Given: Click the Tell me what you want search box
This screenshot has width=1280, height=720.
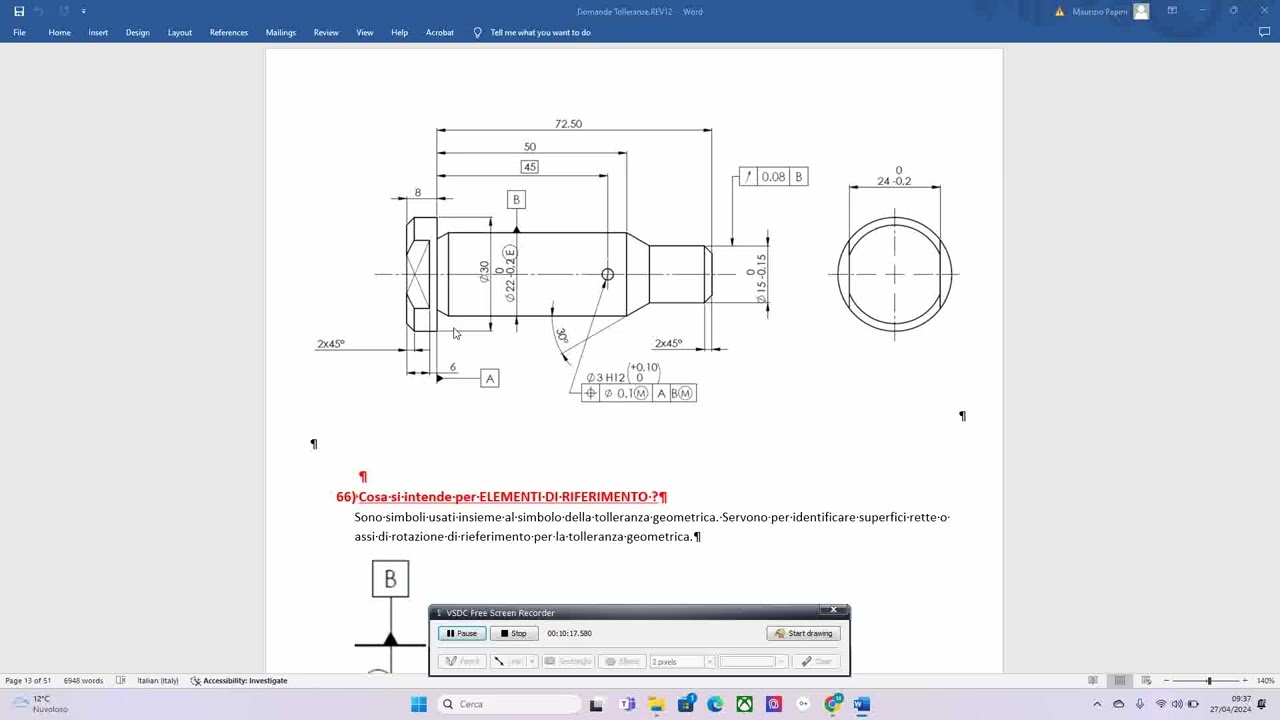Looking at the screenshot, I should (541, 32).
